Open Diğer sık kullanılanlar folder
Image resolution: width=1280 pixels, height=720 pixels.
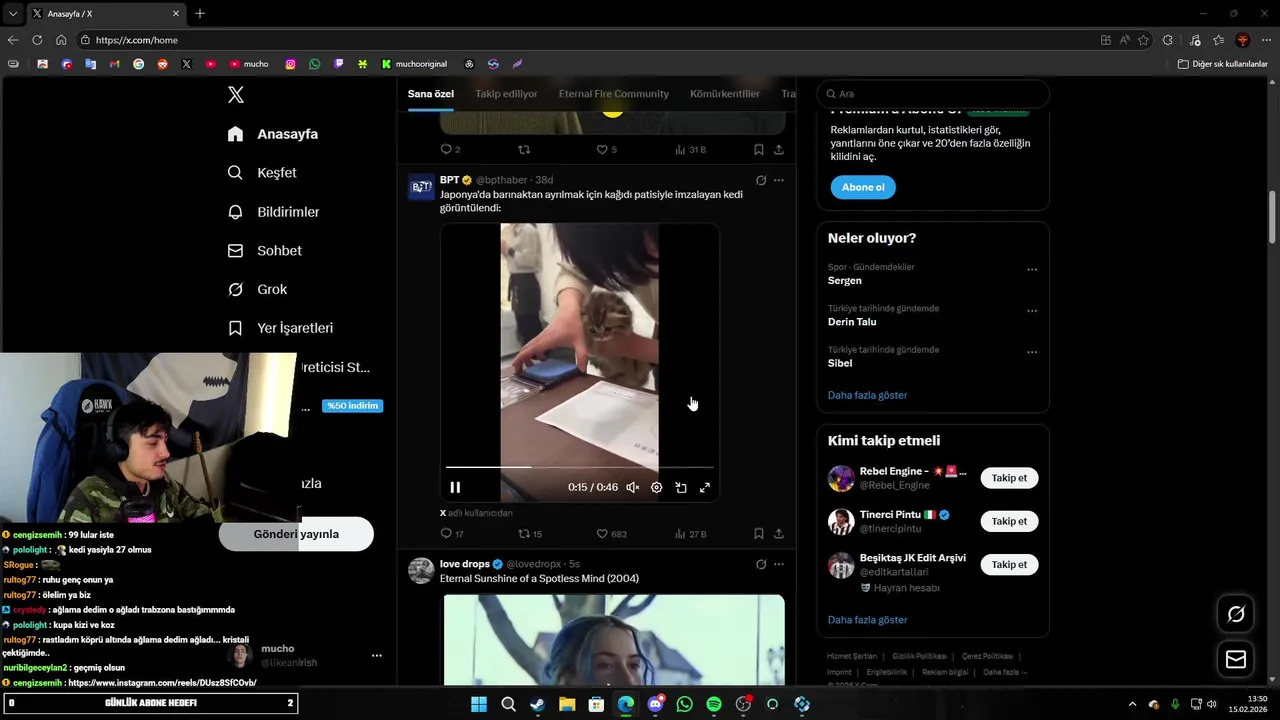(x=1223, y=64)
